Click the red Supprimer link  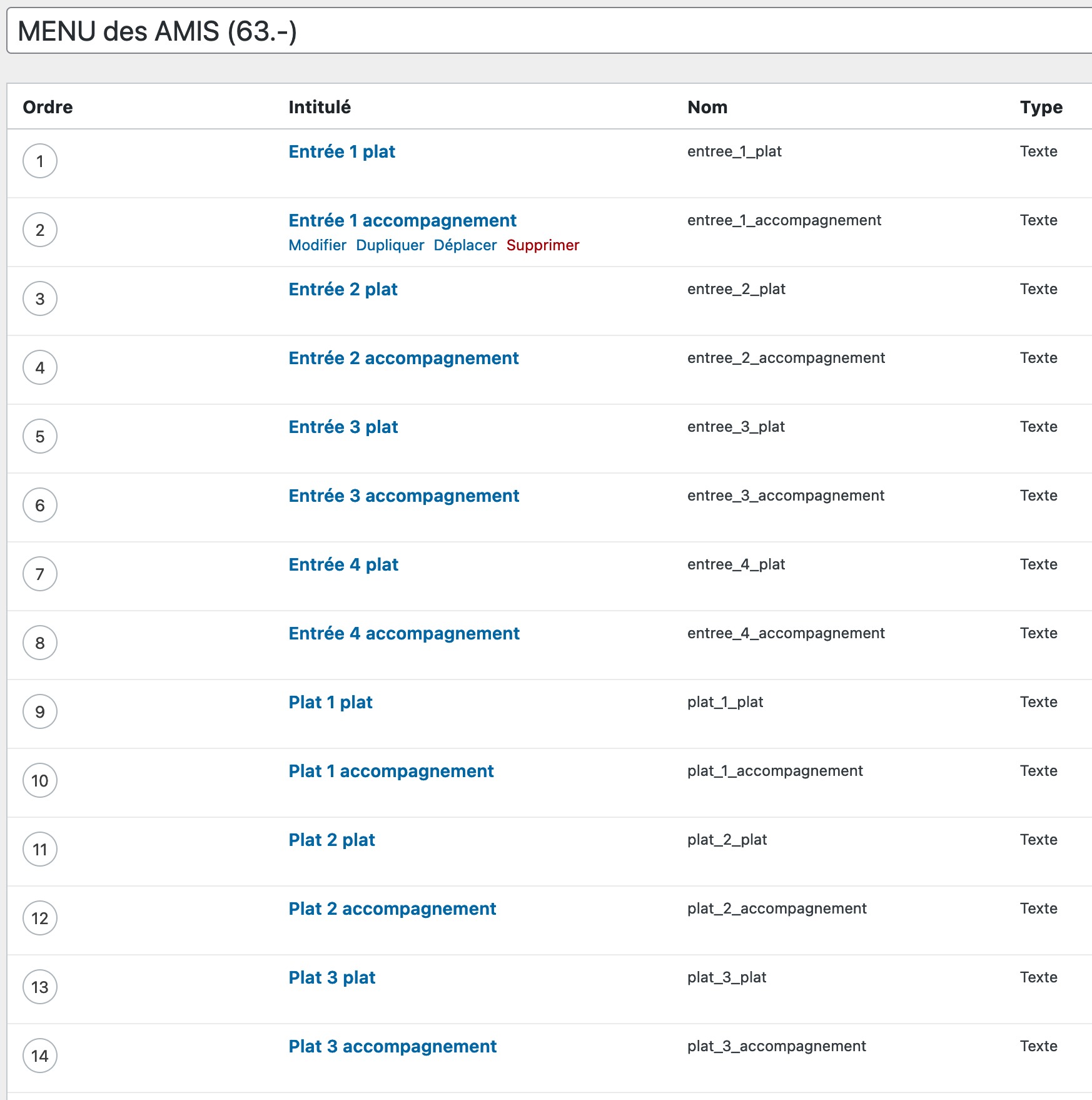coord(542,245)
